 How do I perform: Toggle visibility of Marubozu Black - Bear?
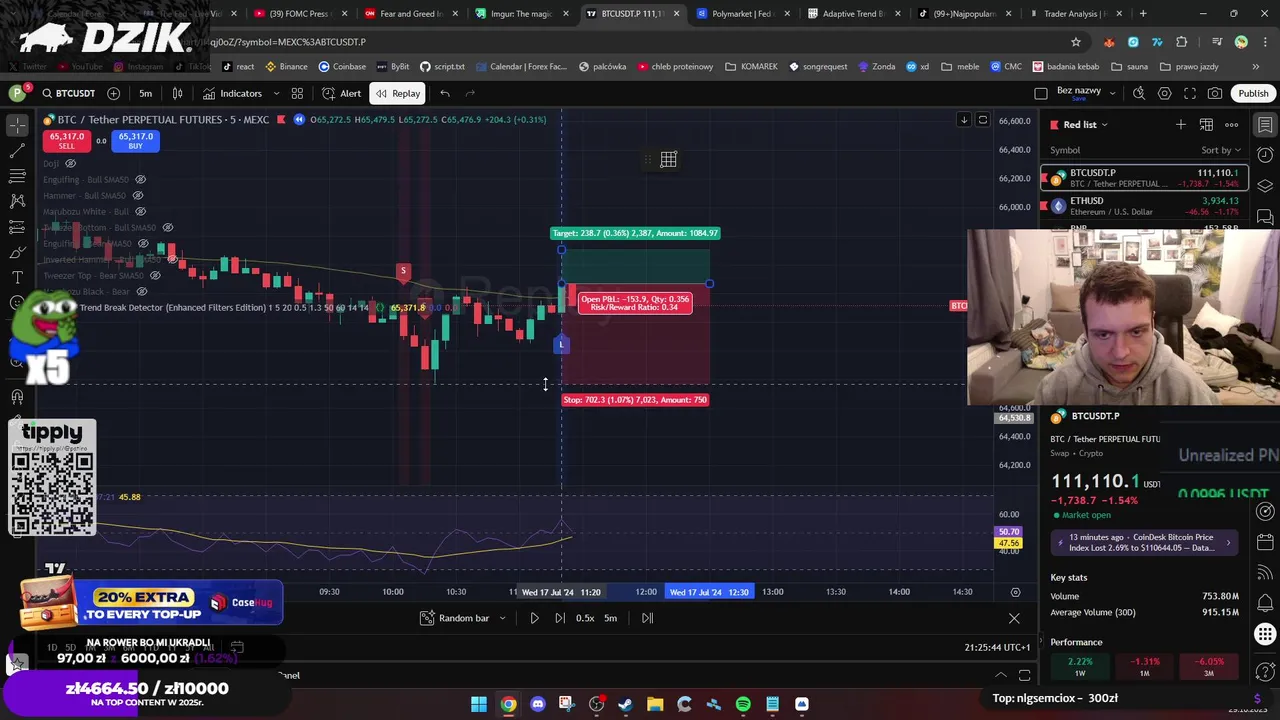pyautogui.click(x=141, y=291)
